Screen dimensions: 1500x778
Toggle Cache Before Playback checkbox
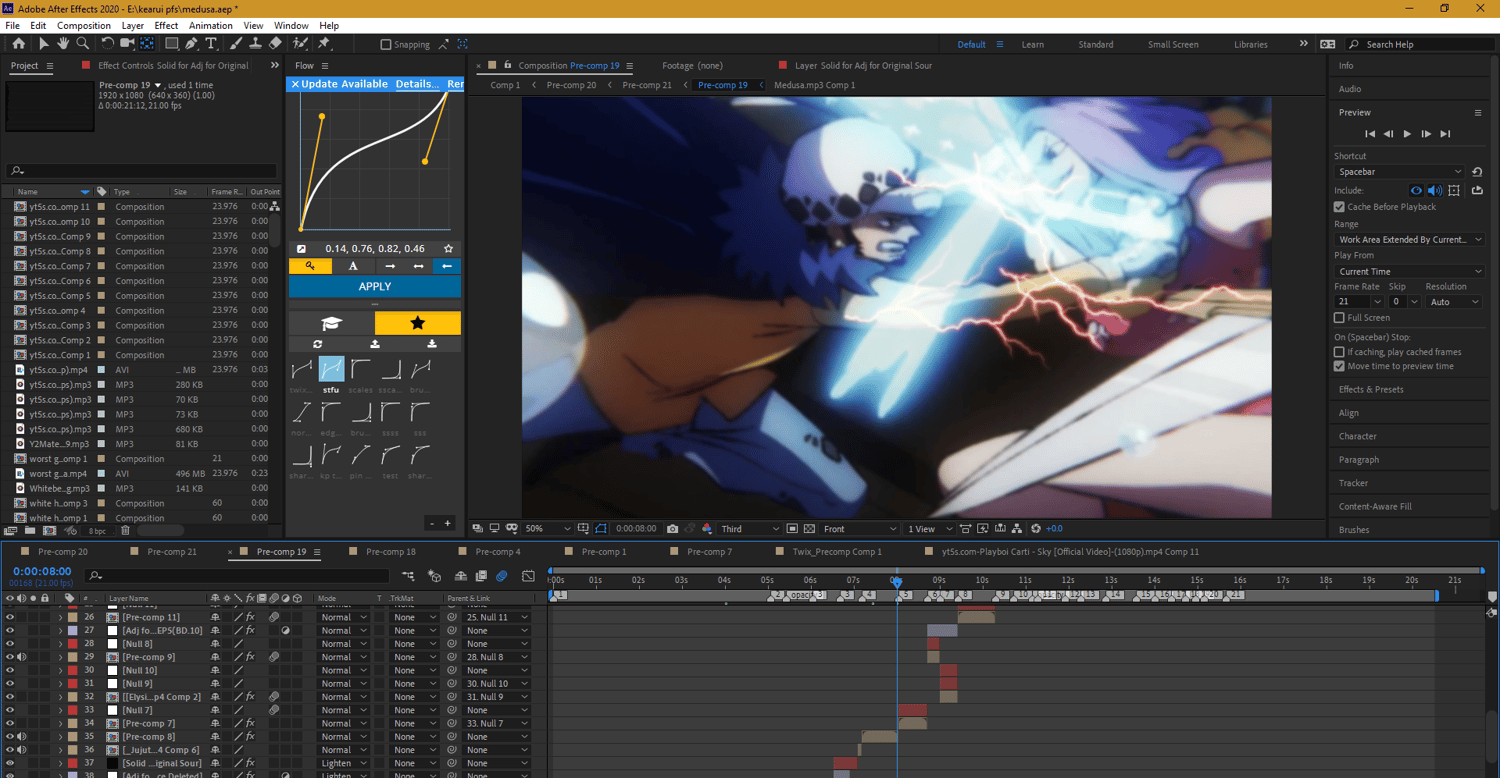pos(1340,207)
